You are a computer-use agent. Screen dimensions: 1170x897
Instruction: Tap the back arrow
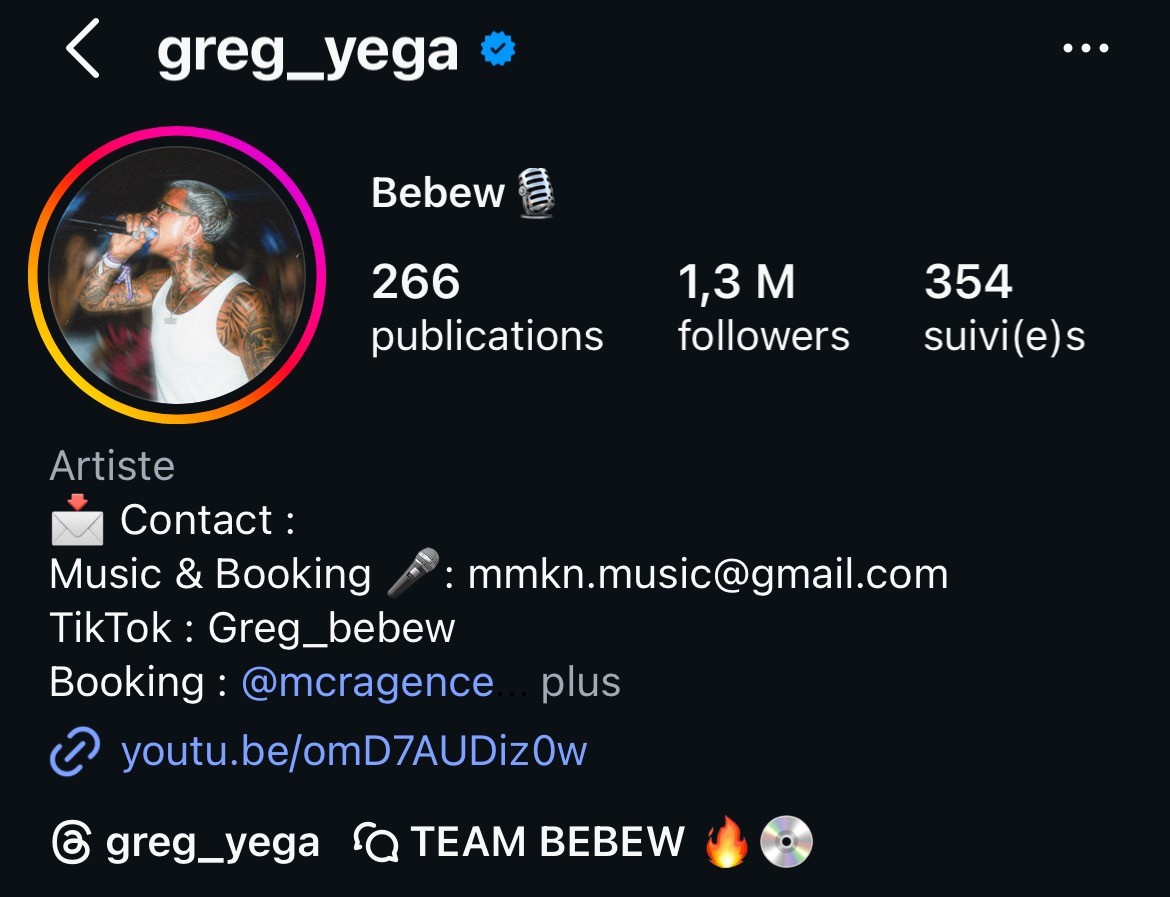[84, 50]
